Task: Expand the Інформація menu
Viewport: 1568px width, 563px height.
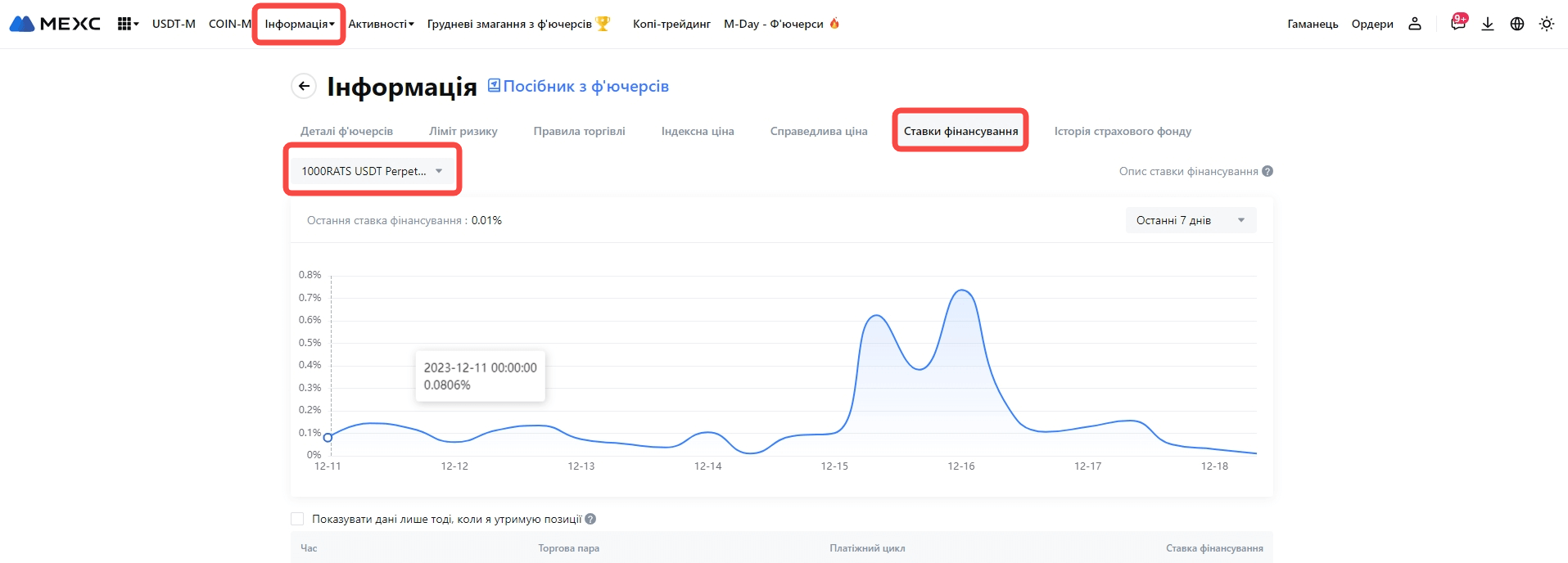Action: pyautogui.click(x=299, y=24)
